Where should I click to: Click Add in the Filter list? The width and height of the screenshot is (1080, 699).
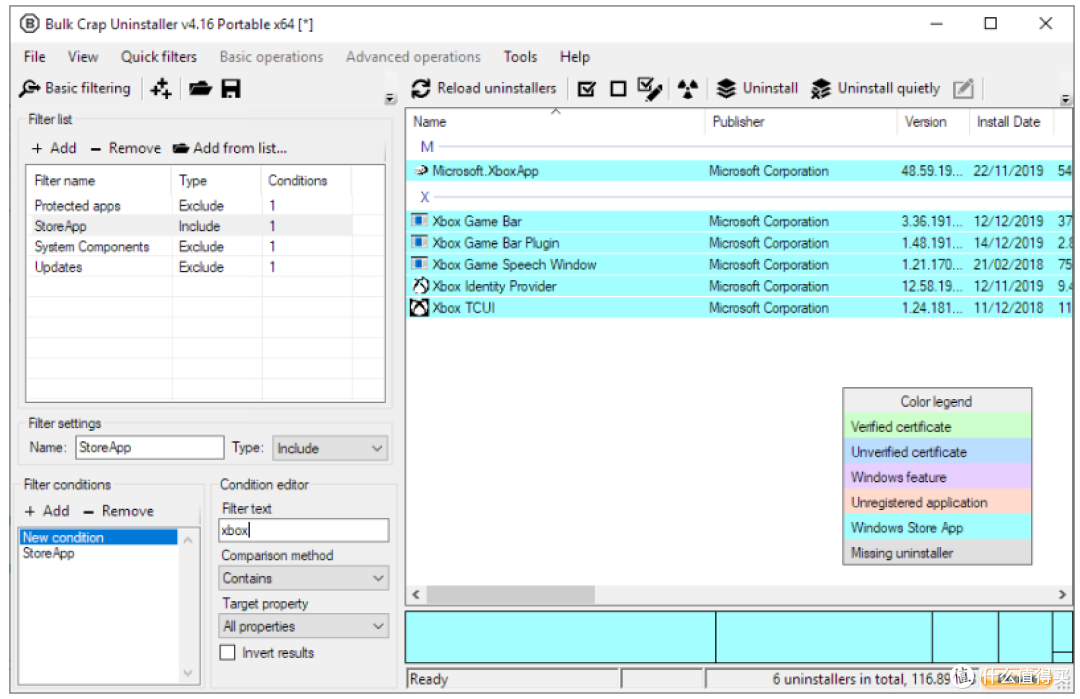point(54,148)
